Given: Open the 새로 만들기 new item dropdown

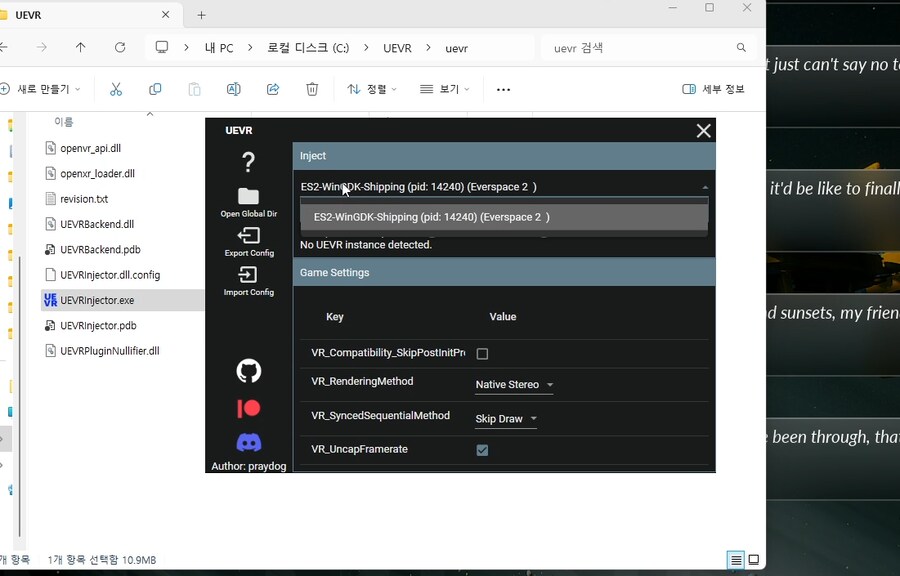Looking at the screenshot, I should (x=41, y=89).
